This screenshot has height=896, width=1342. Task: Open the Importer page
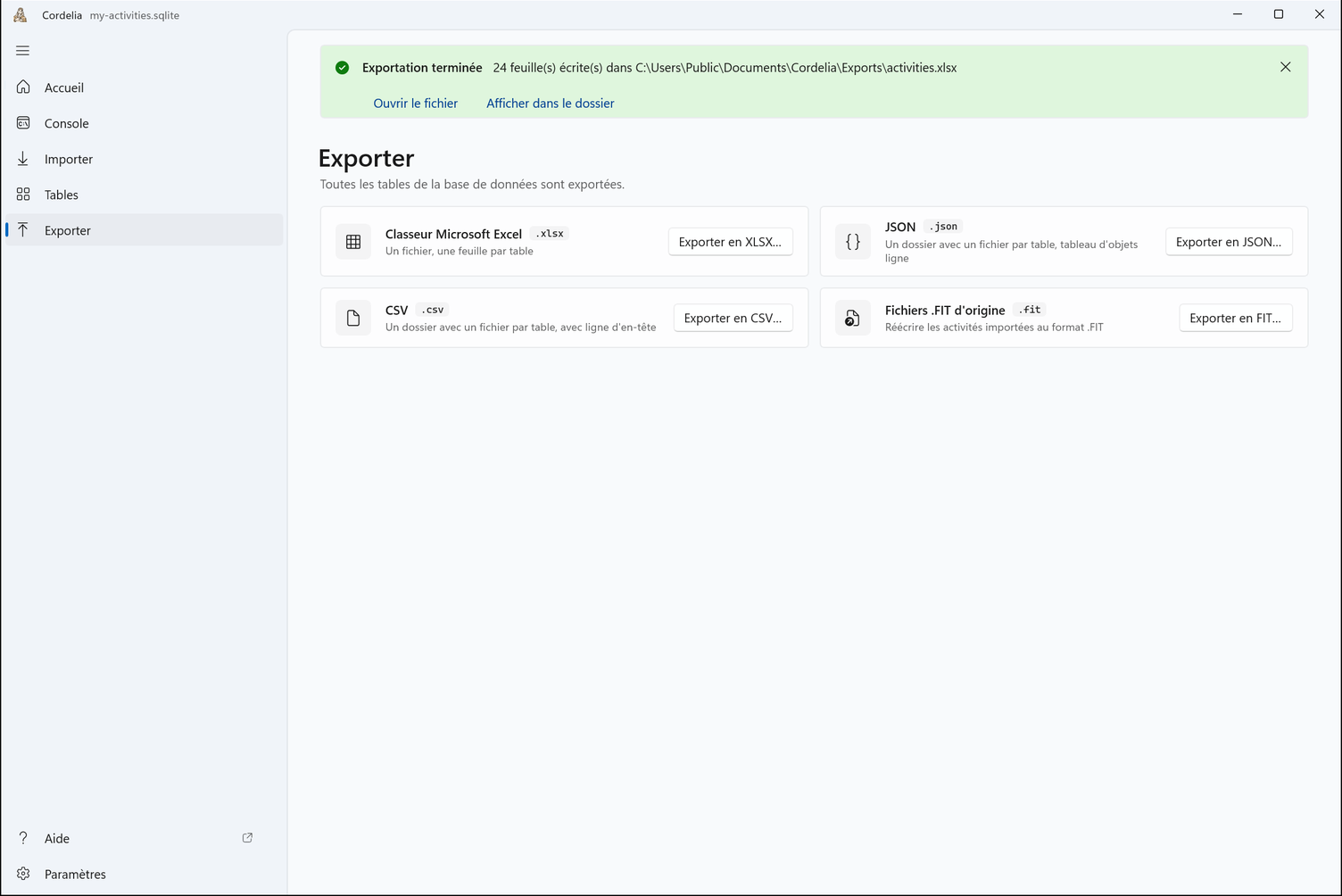point(144,159)
